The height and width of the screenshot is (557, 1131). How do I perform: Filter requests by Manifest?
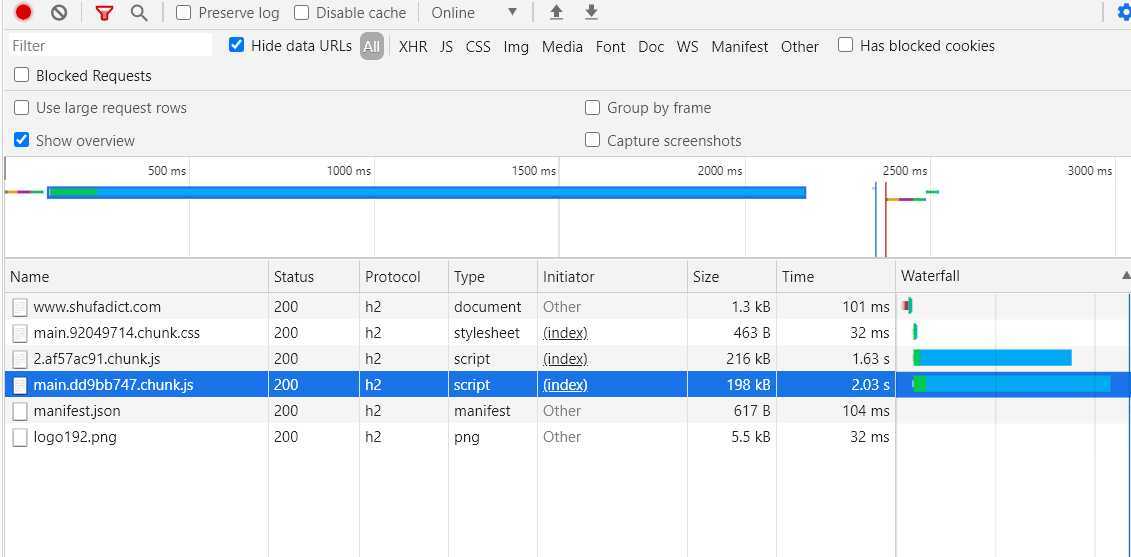(740, 46)
